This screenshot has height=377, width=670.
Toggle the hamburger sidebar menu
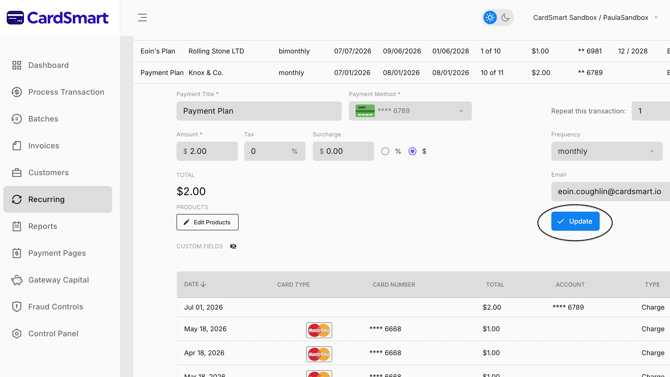tap(142, 18)
